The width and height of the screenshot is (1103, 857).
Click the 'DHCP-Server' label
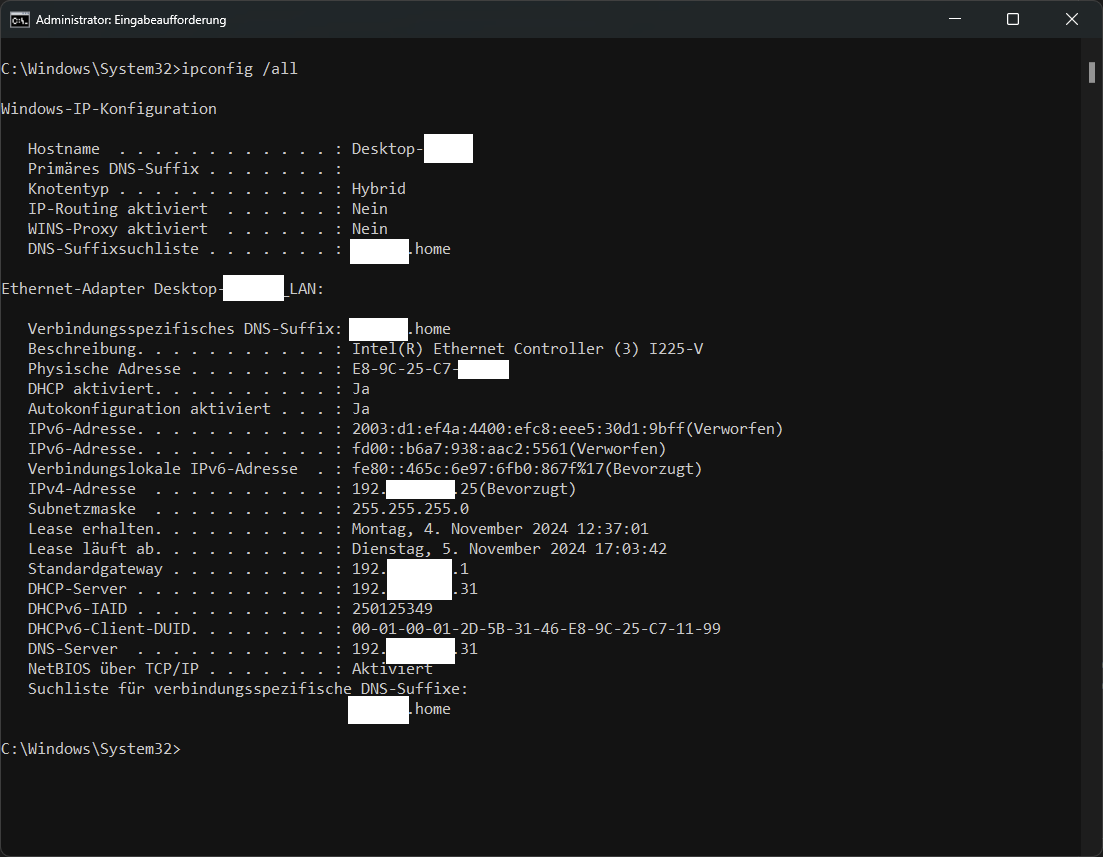[77, 589]
